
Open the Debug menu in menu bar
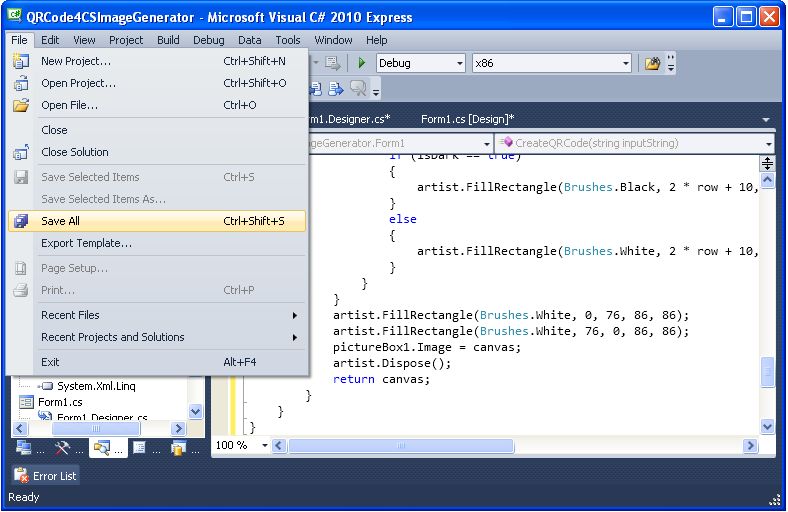click(209, 40)
